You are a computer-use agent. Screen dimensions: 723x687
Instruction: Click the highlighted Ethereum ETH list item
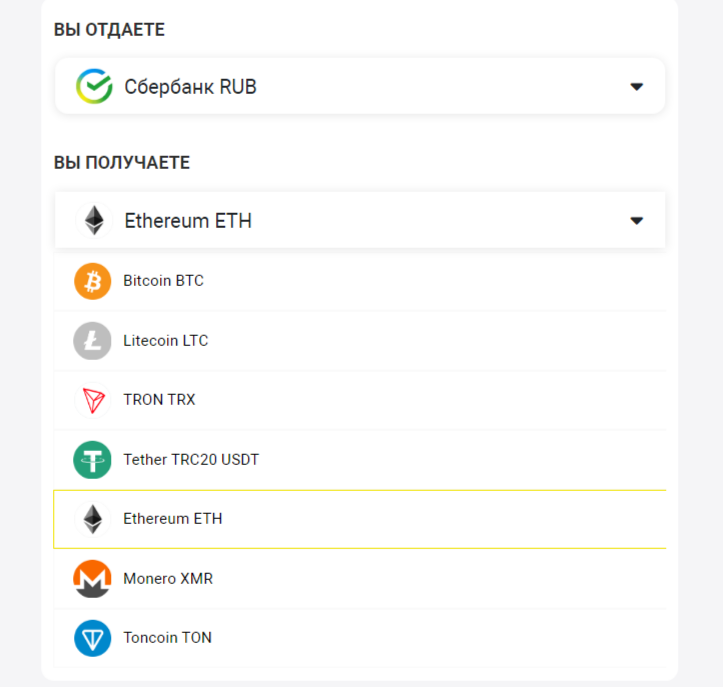pyautogui.click(x=173, y=519)
